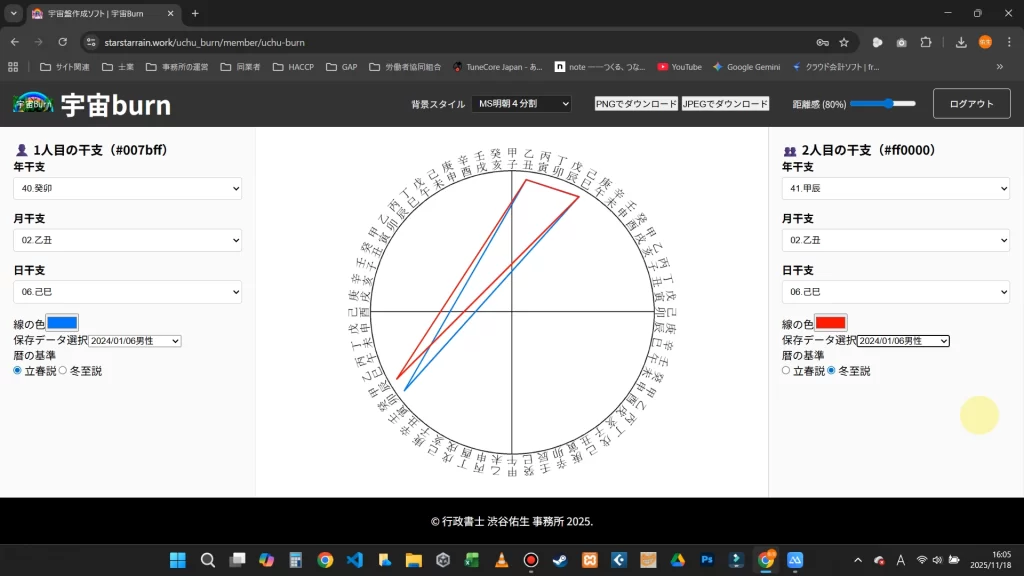The height and width of the screenshot is (576, 1024).
Task: Open the Chrome downloads icon
Action: (961, 42)
